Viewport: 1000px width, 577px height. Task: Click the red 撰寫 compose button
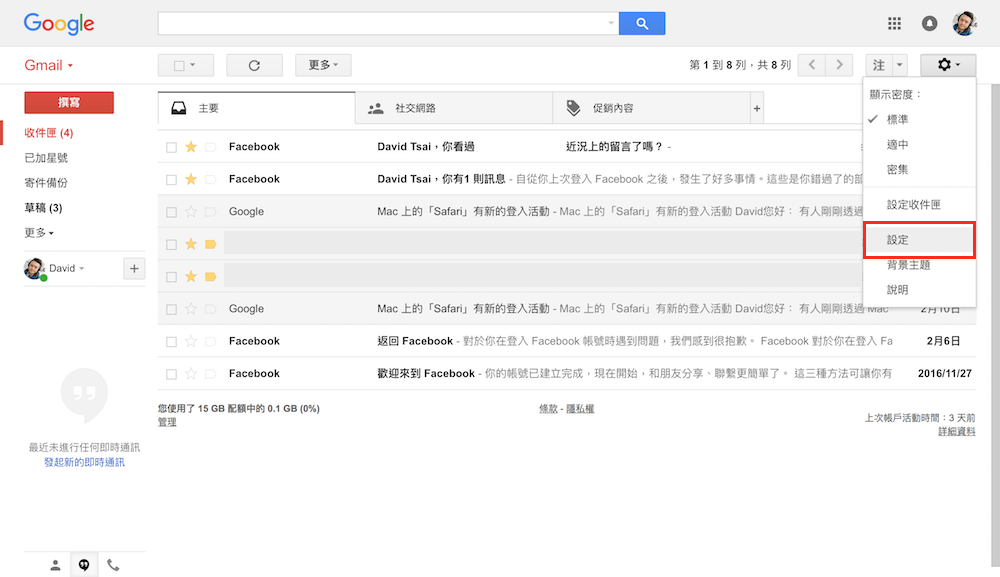[69, 102]
